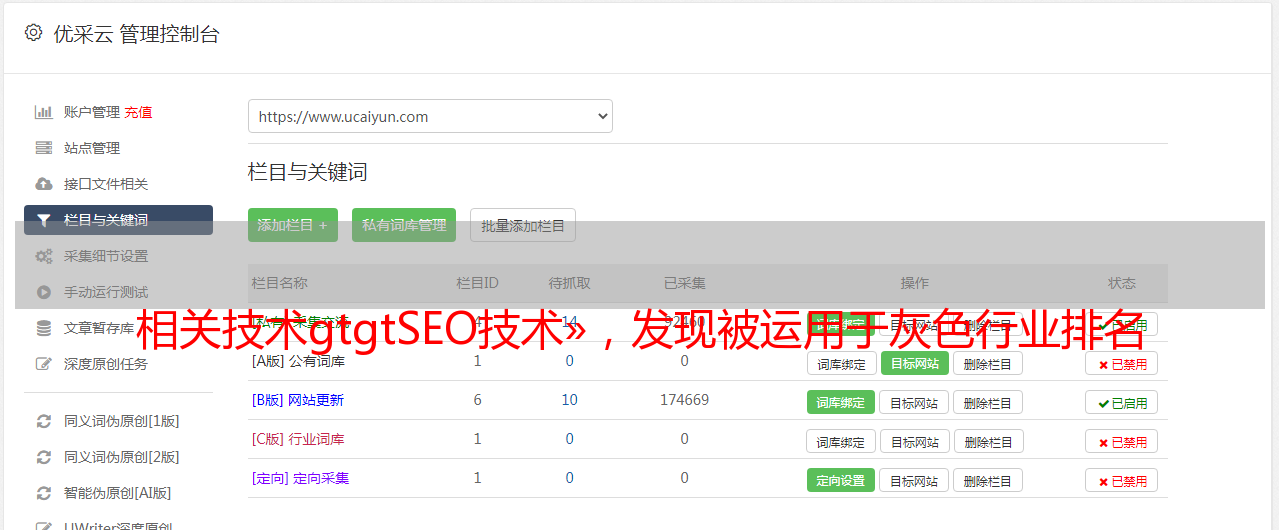Click the 已采集 value 174669
The height and width of the screenshot is (530, 1279).
(684, 400)
